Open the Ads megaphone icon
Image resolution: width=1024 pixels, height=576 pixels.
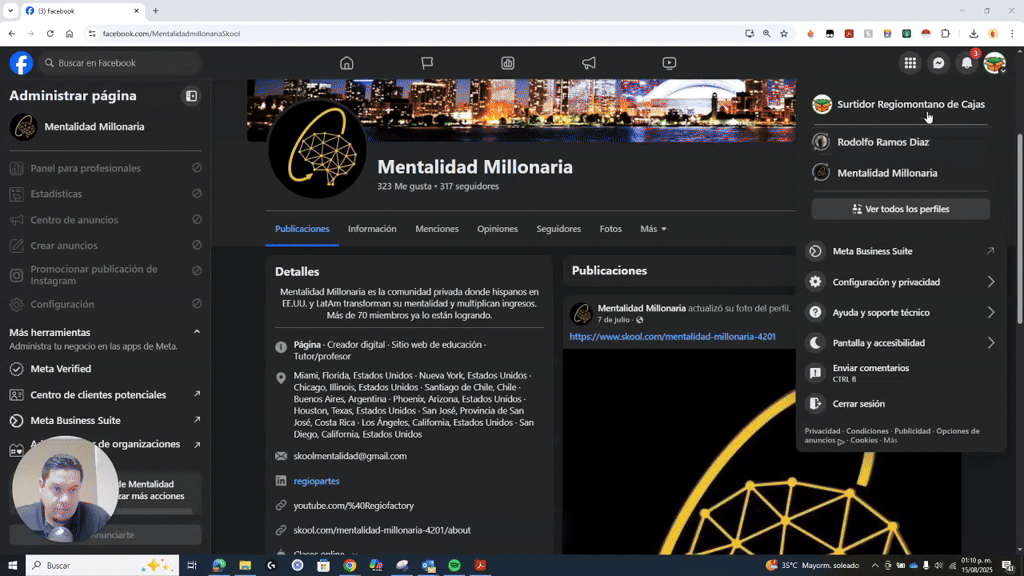[x=588, y=63]
